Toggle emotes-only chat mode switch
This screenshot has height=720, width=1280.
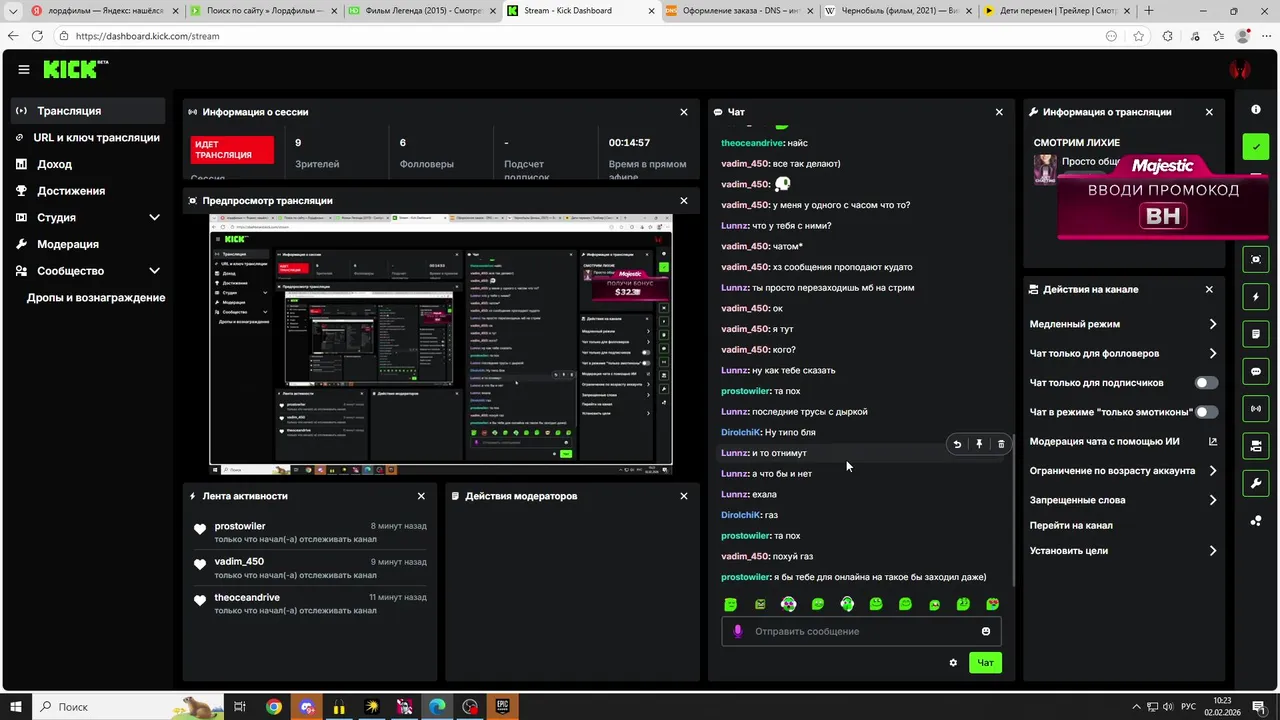pyautogui.click(x=1207, y=412)
